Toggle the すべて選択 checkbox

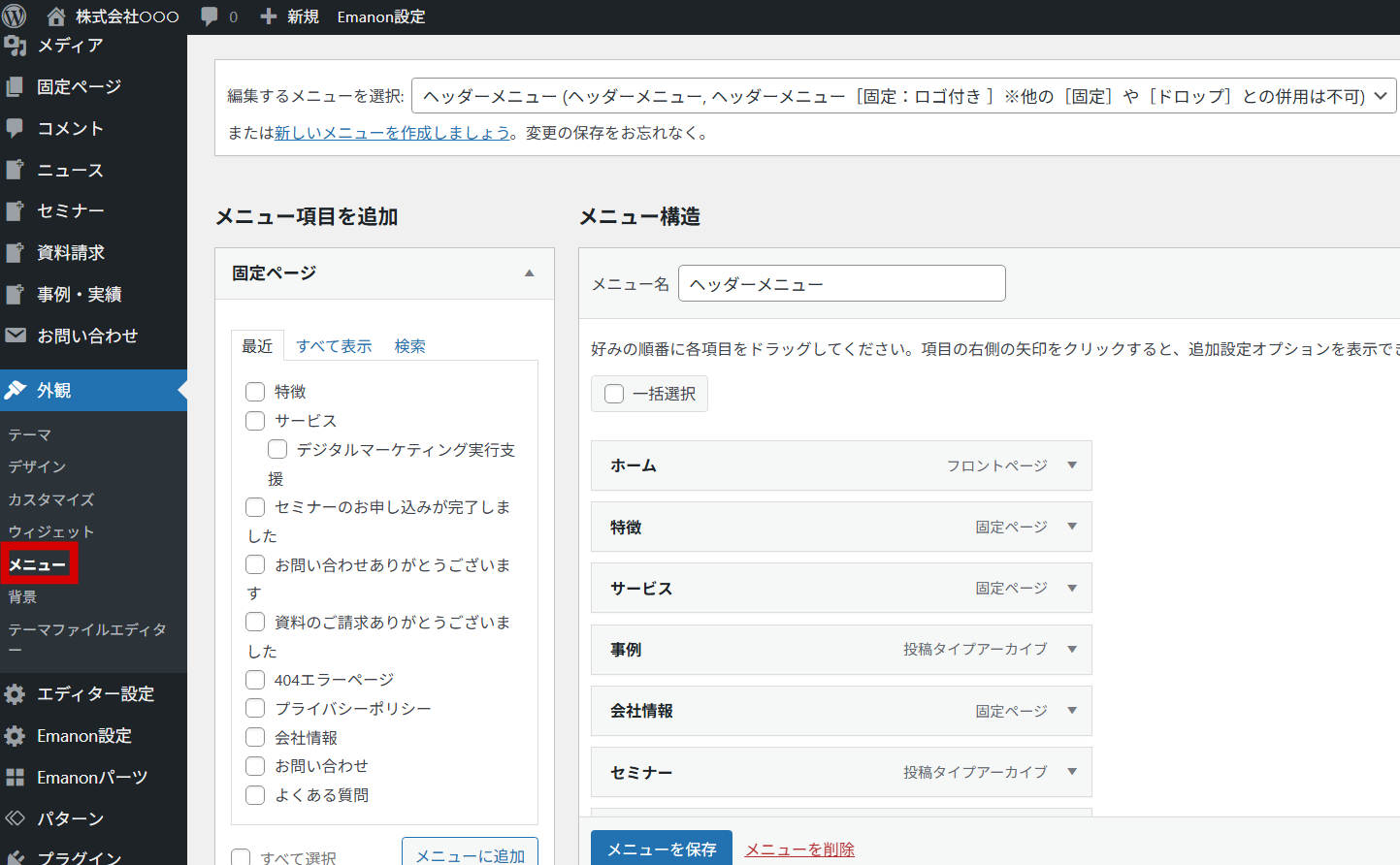[x=241, y=857]
